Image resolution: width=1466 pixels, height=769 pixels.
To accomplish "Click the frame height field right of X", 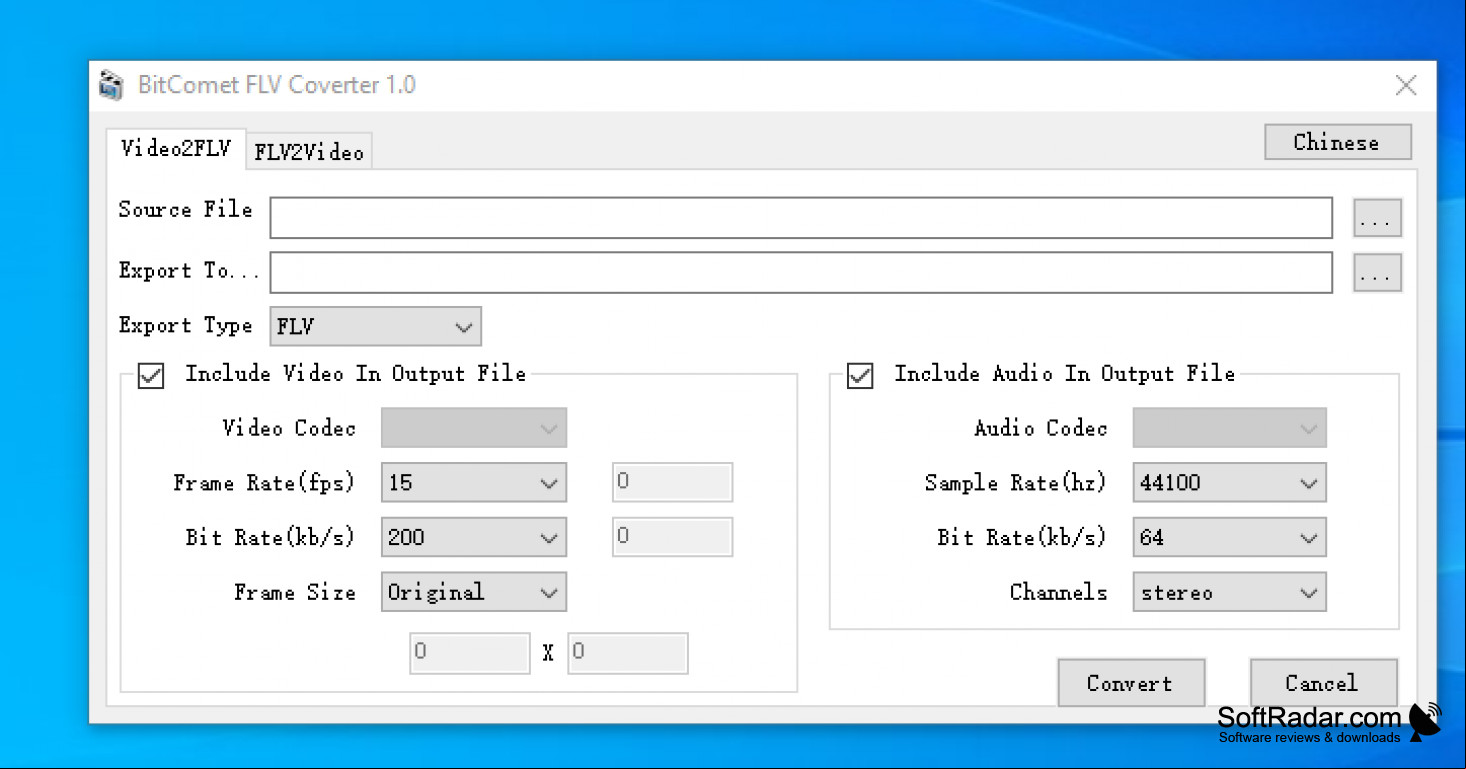I will pyautogui.click(x=628, y=653).
